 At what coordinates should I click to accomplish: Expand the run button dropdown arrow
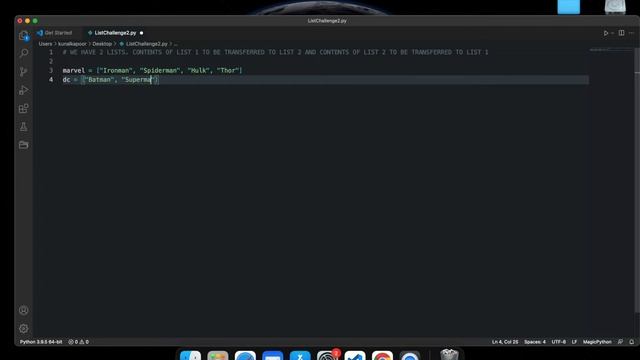point(612,33)
